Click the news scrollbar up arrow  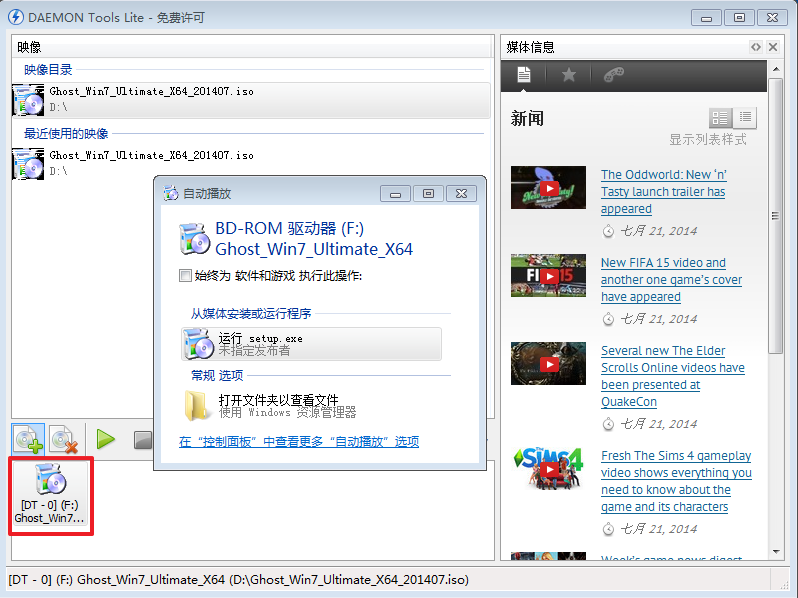[776, 69]
